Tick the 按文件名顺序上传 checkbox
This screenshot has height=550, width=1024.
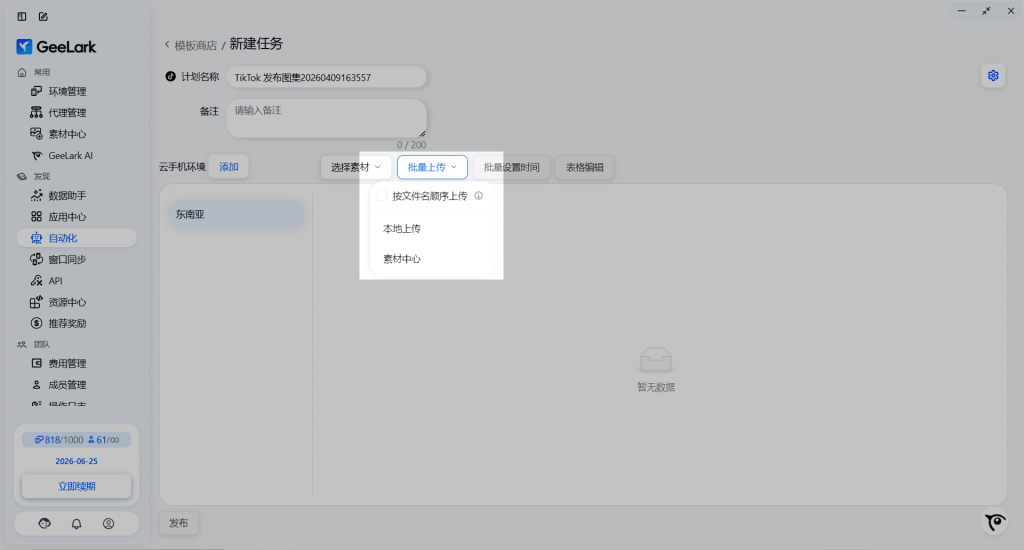(x=382, y=196)
